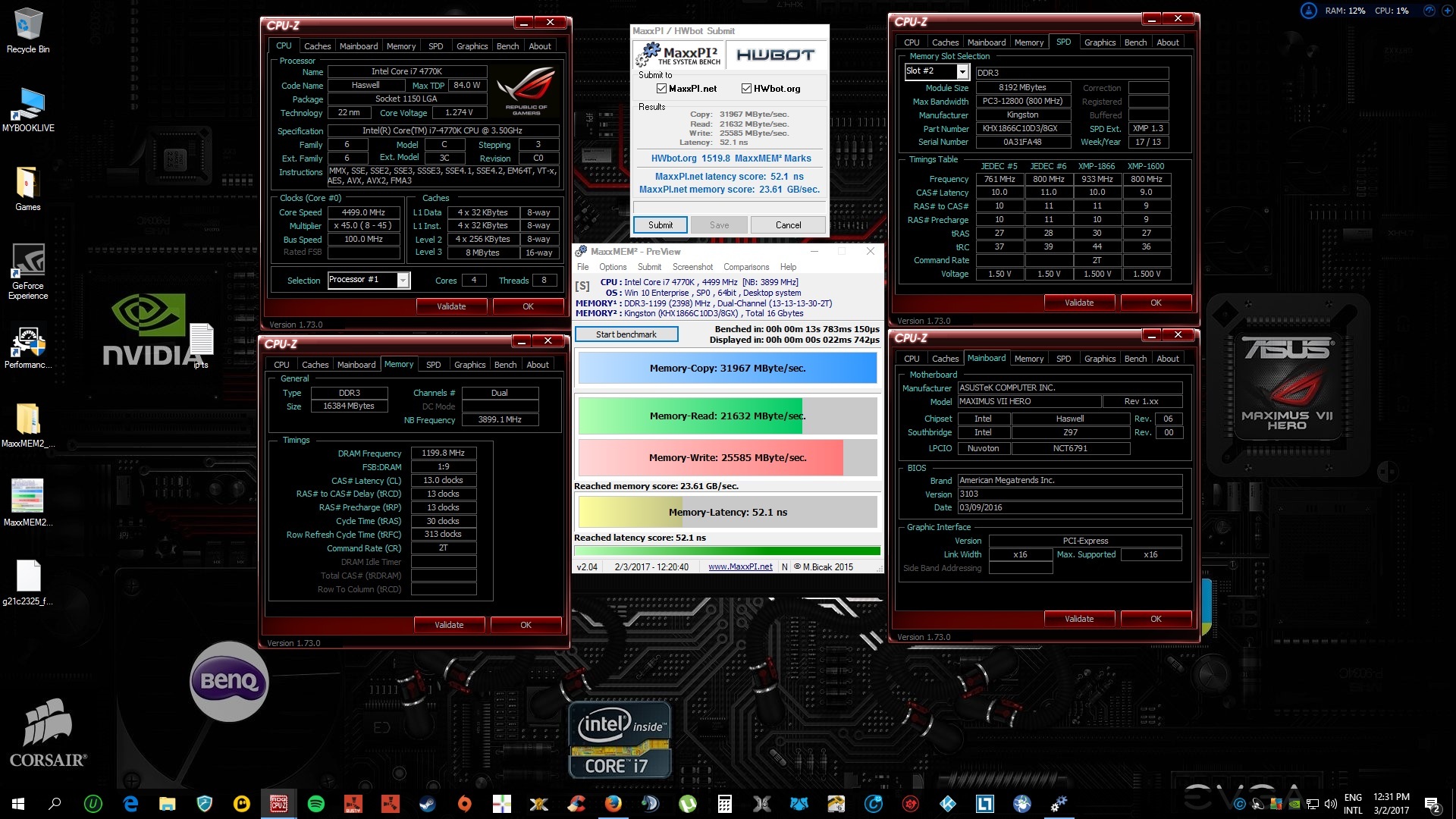Open the Recycle Bin desktop icon
This screenshot has height=819, width=1456.
[28, 30]
